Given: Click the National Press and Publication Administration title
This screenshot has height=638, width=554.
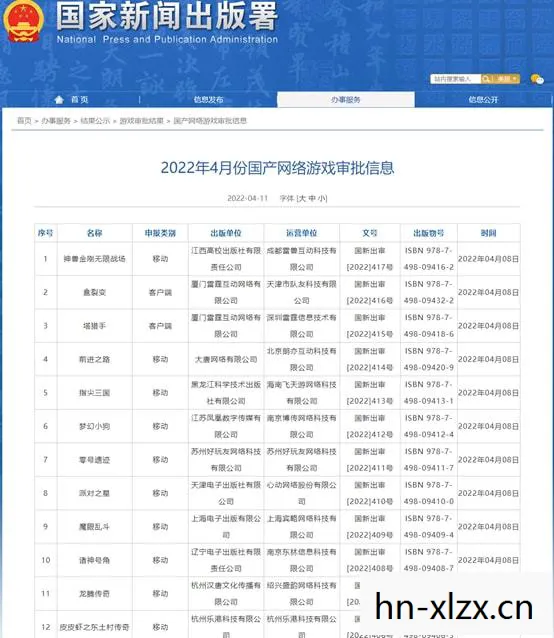Looking at the screenshot, I should click(x=167, y=39).
